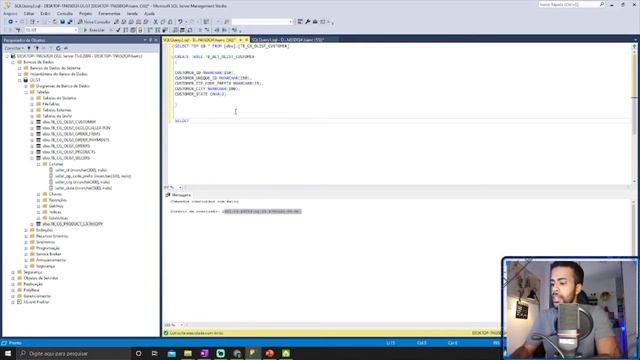Expand Tabelas do Sistema folder
Viewport: 640px width, 360px height.
point(32,98)
